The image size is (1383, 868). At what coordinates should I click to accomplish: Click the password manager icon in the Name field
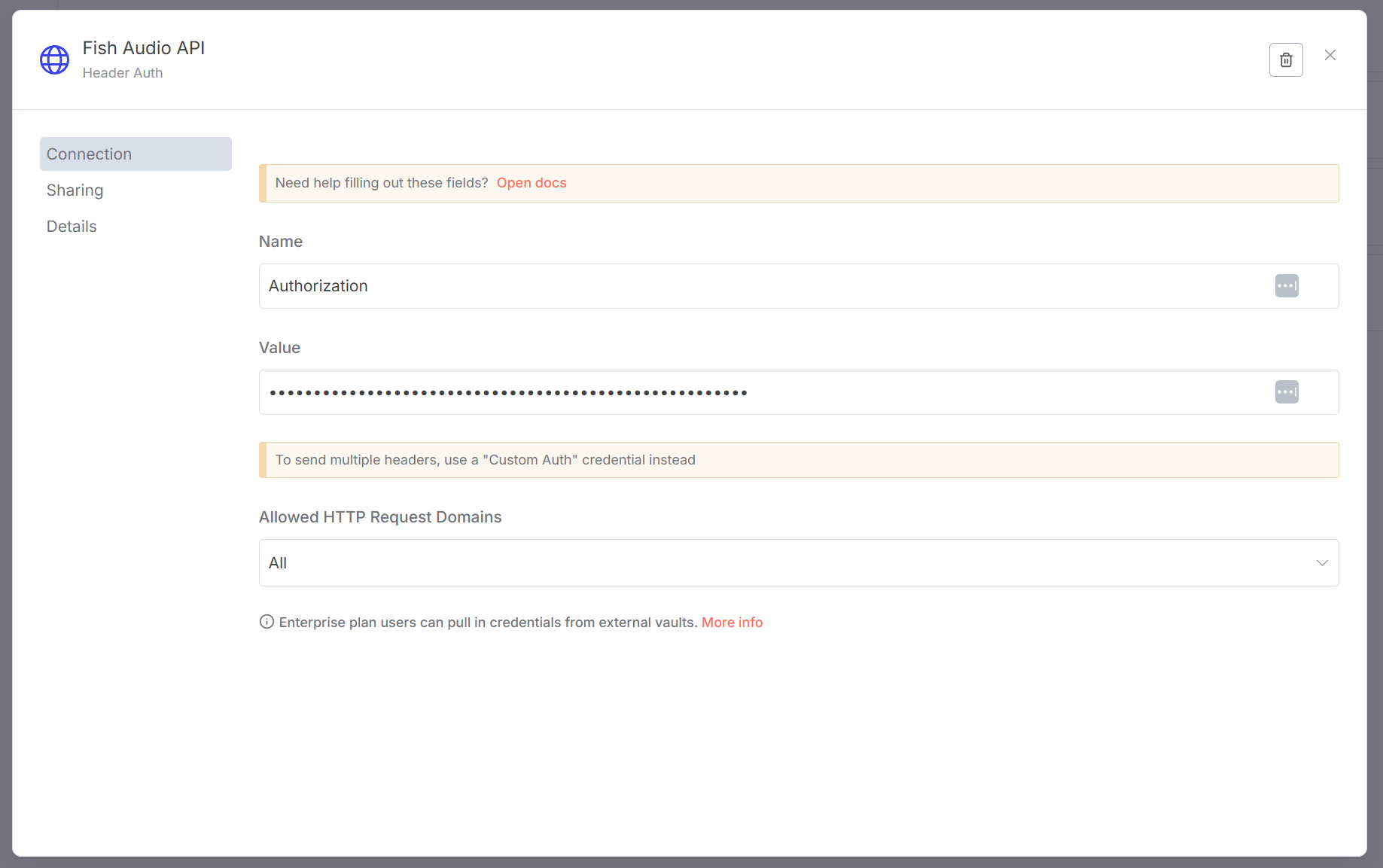tap(1287, 286)
